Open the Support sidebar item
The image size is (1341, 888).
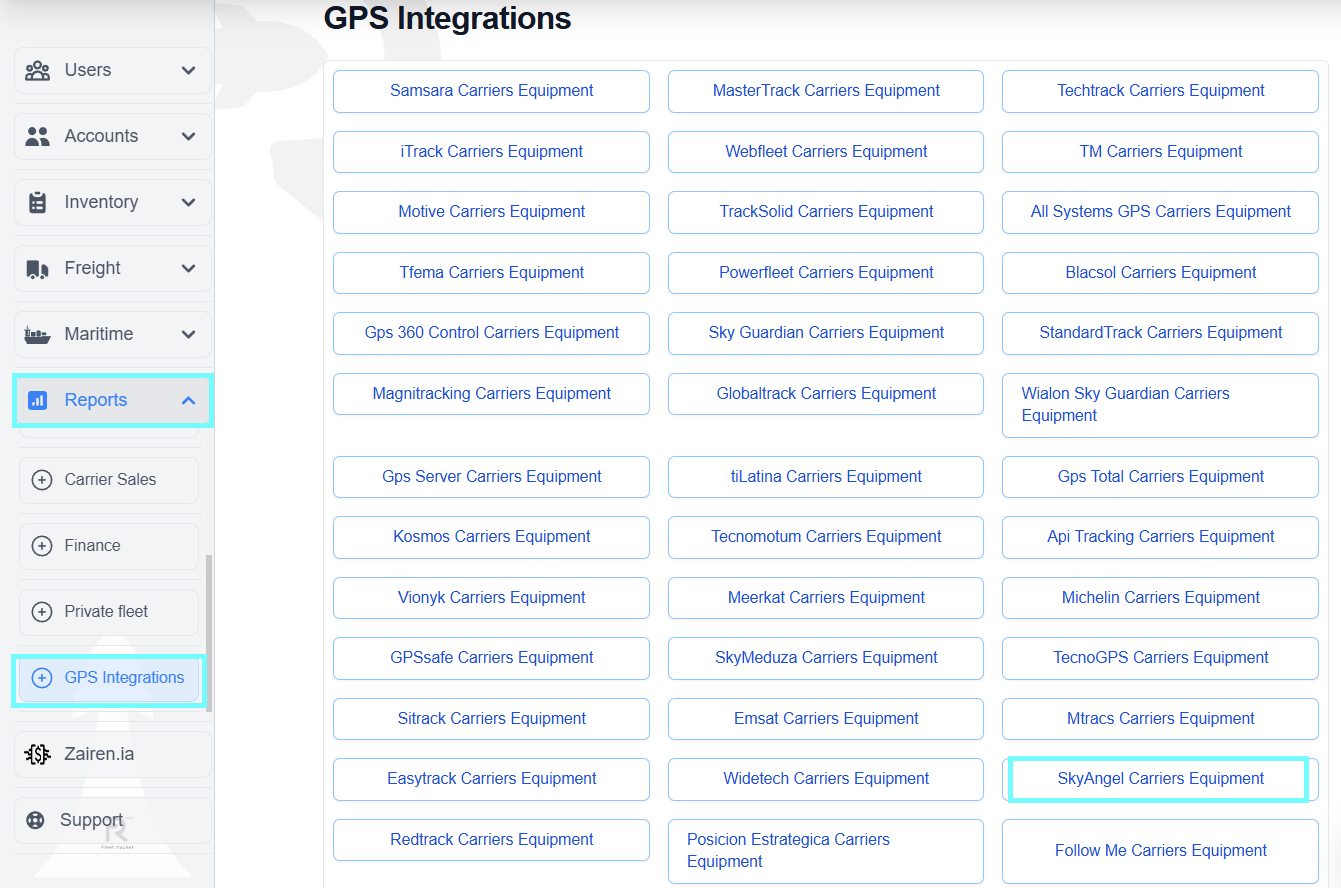[x=113, y=820]
